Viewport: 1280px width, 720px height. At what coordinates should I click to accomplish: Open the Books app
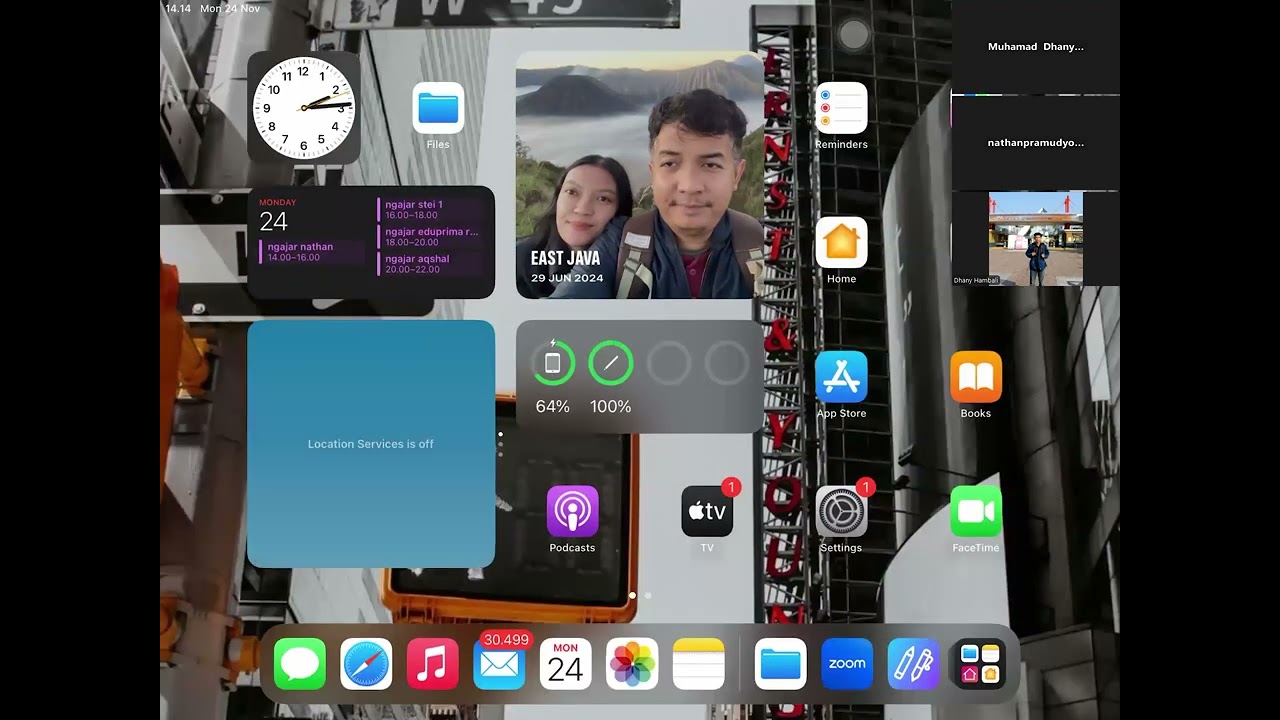976,377
